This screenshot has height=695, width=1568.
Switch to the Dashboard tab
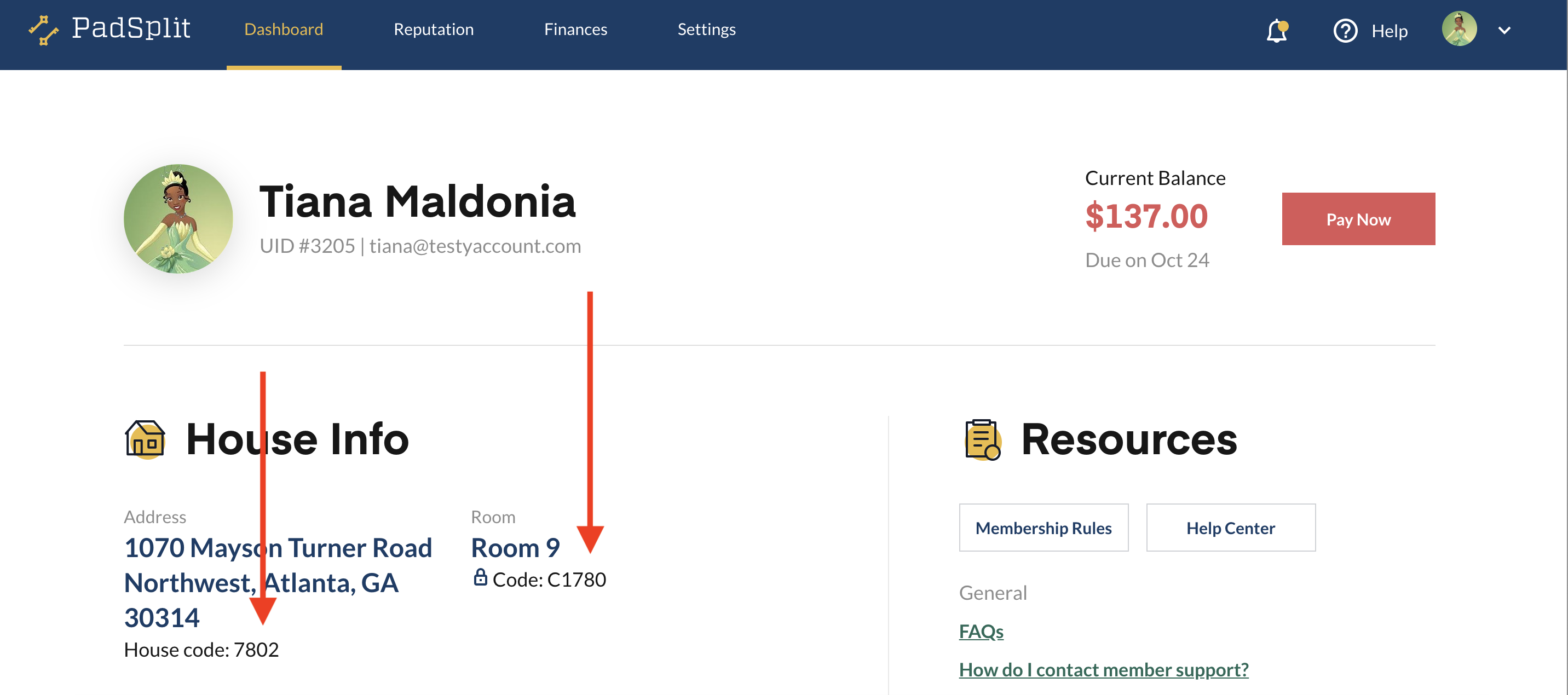point(284,29)
